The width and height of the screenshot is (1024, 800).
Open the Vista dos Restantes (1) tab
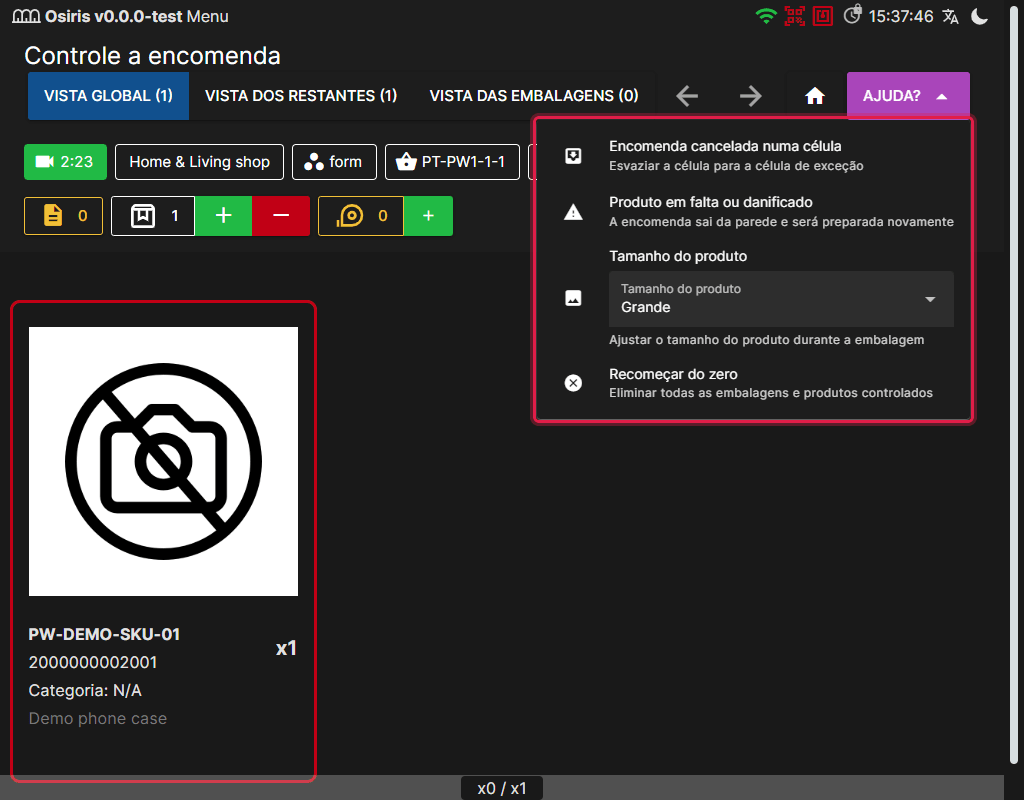click(x=301, y=96)
